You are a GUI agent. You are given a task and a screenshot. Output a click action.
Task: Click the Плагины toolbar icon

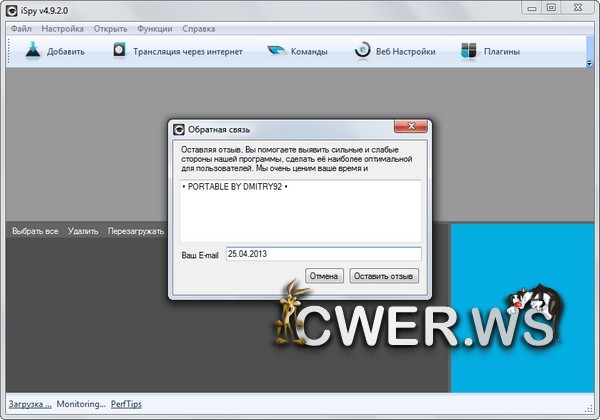pos(469,50)
